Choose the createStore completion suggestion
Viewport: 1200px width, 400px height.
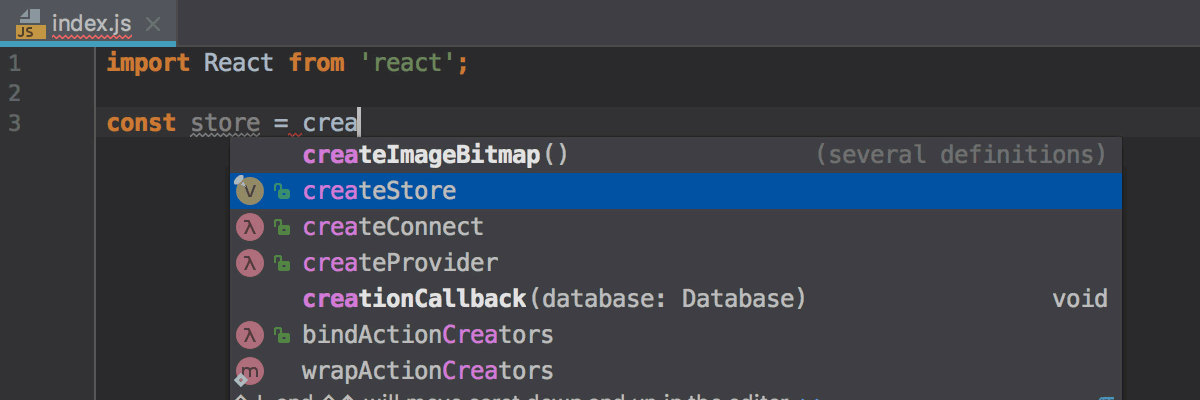[x=379, y=191]
